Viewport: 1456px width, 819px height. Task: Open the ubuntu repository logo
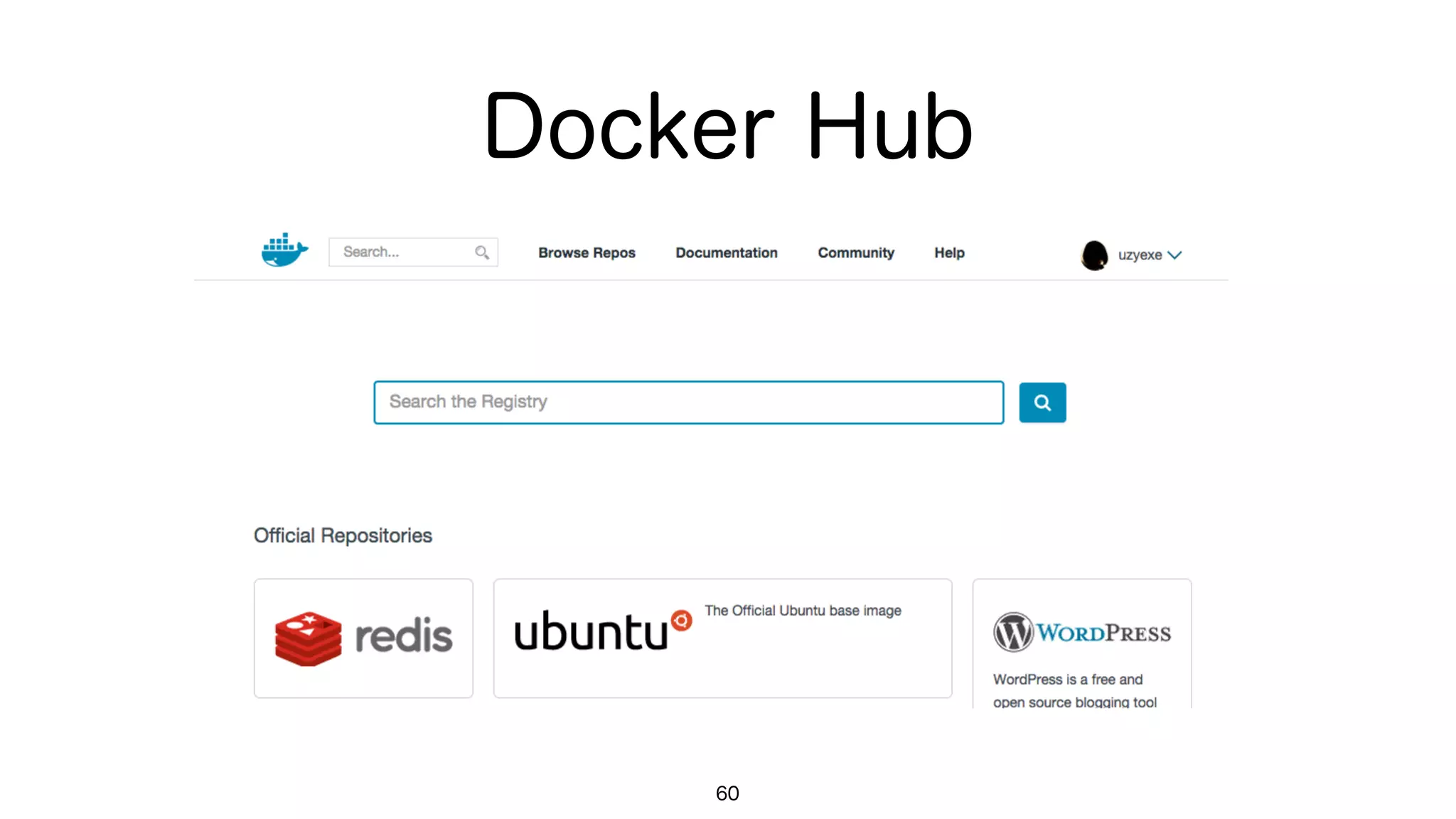pos(603,631)
